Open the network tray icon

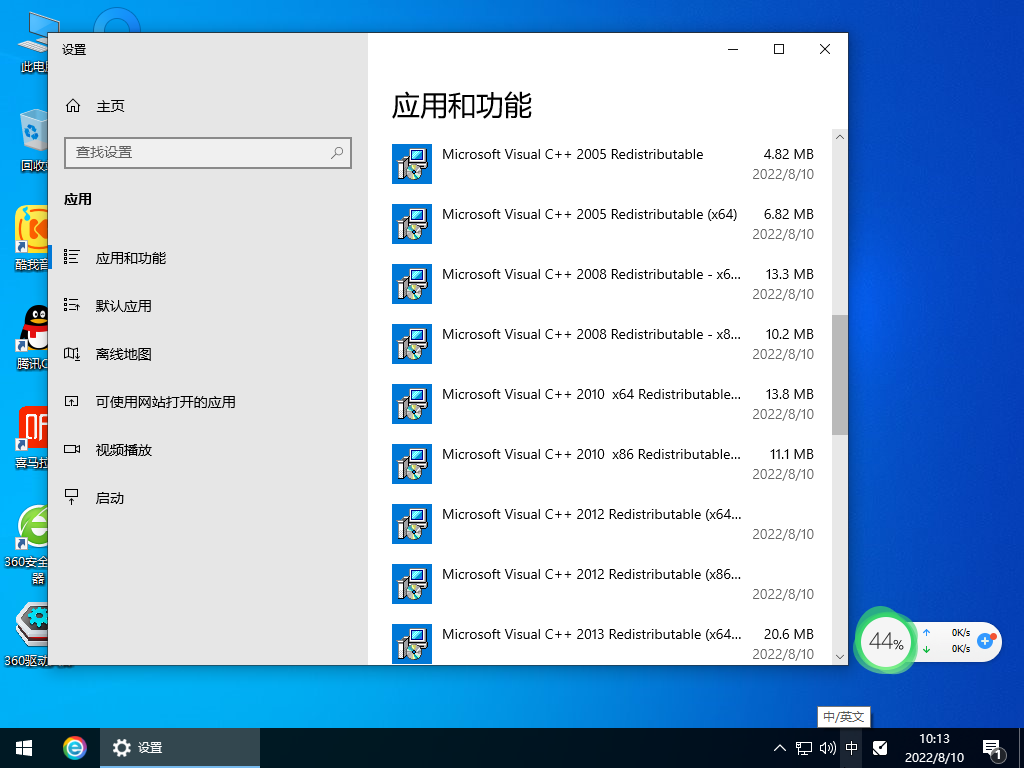point(804,748)
